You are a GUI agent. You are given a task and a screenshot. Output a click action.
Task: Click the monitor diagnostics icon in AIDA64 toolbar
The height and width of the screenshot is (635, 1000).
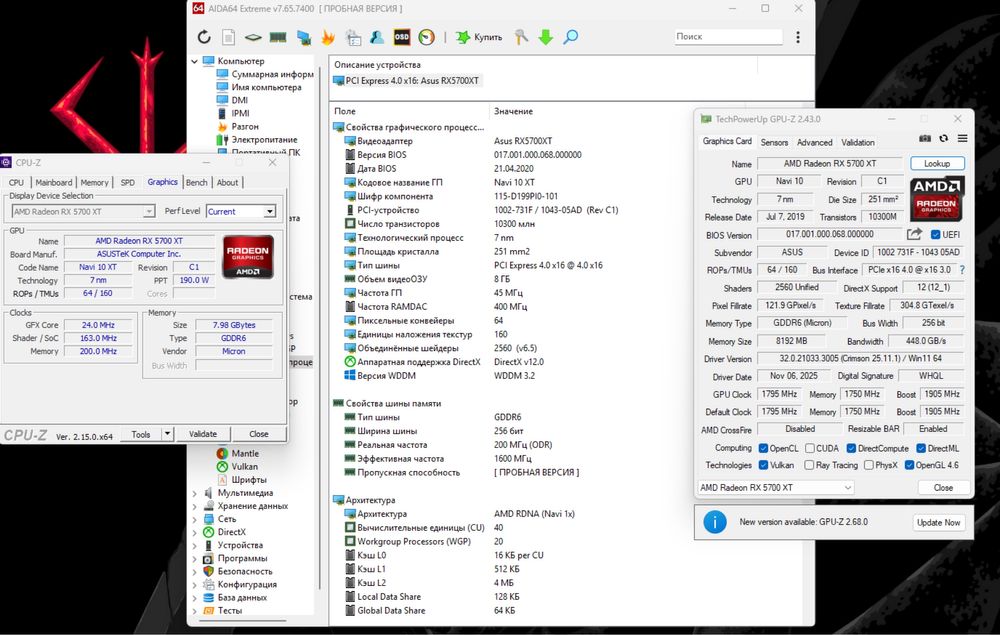point(304,37)
